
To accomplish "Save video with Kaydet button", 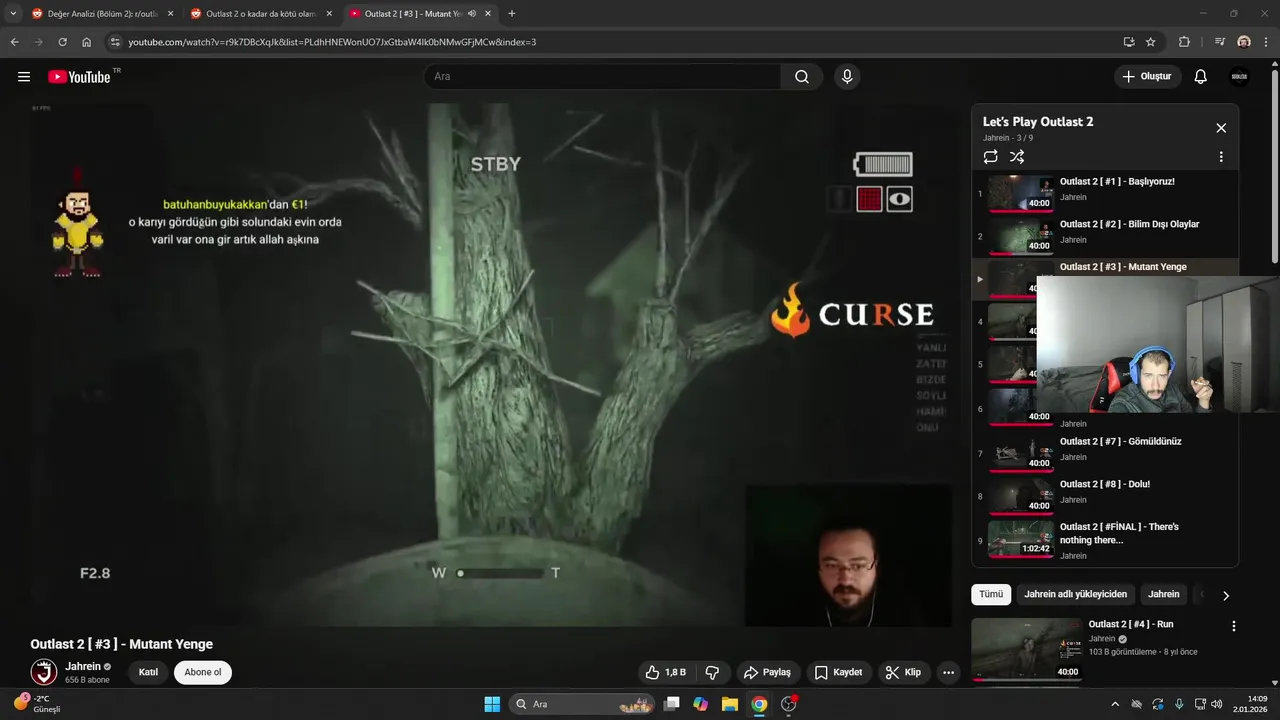I will [x=838, y=672].
